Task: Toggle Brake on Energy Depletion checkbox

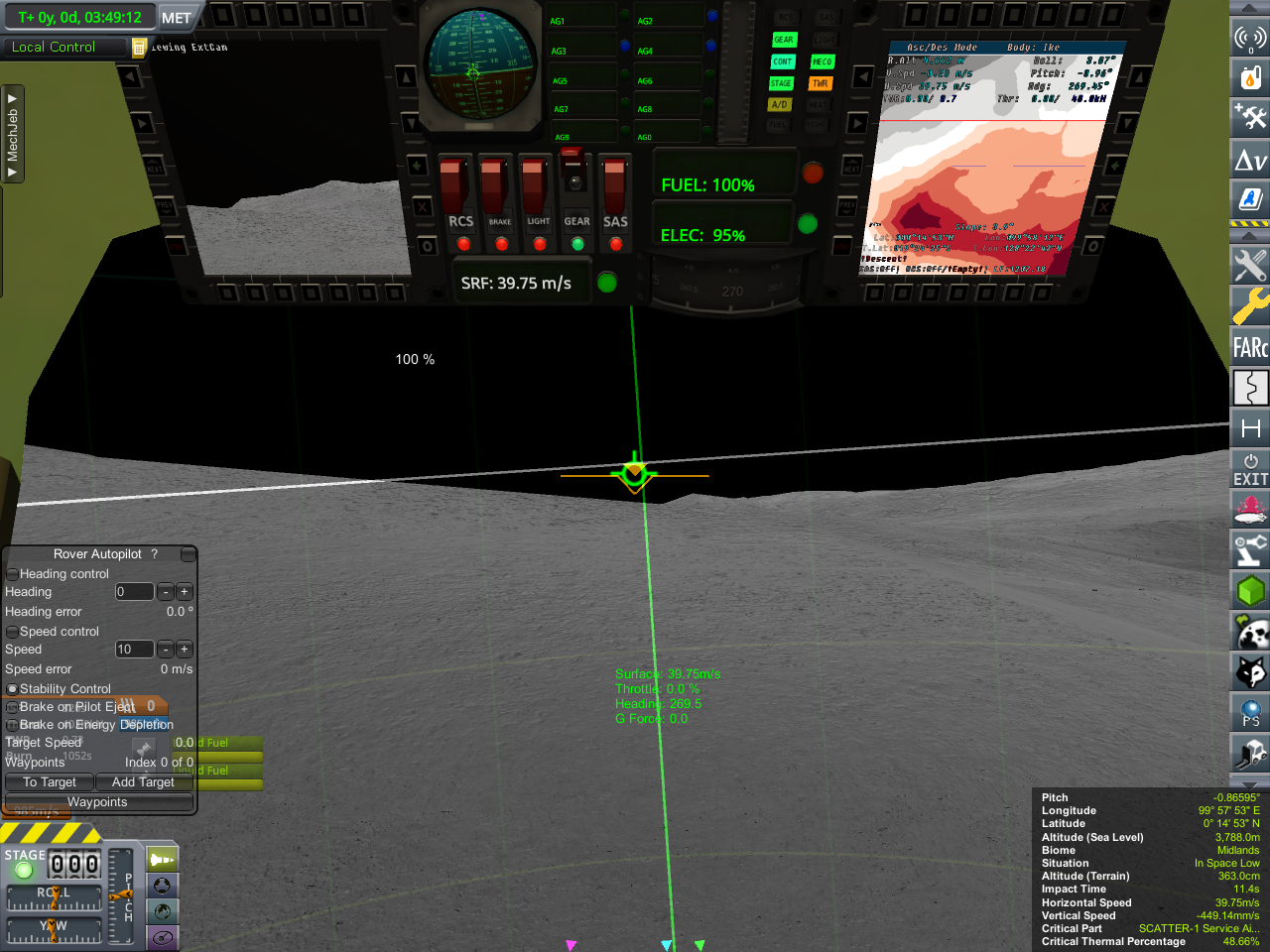Action: pos(12,725)
